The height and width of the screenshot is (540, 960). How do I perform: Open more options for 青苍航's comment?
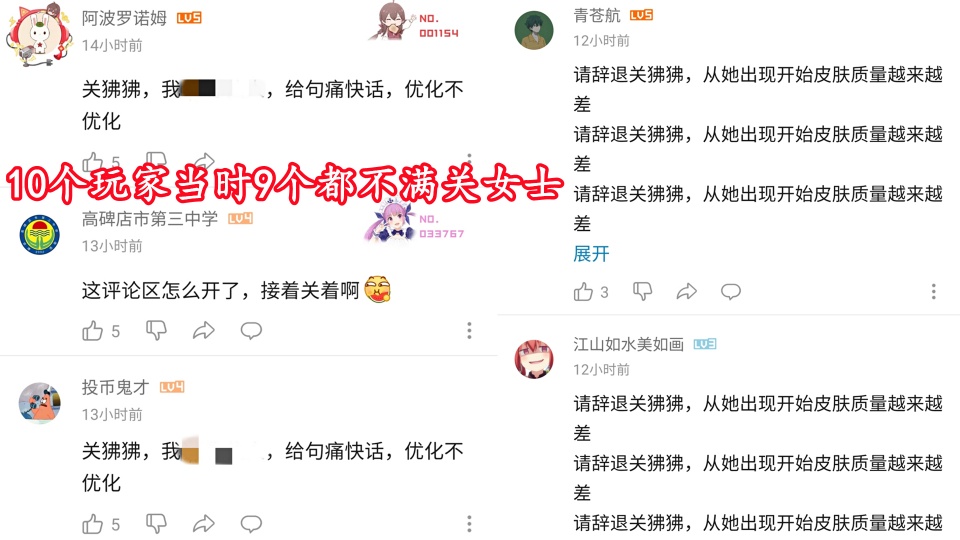[x=934, y=291]
